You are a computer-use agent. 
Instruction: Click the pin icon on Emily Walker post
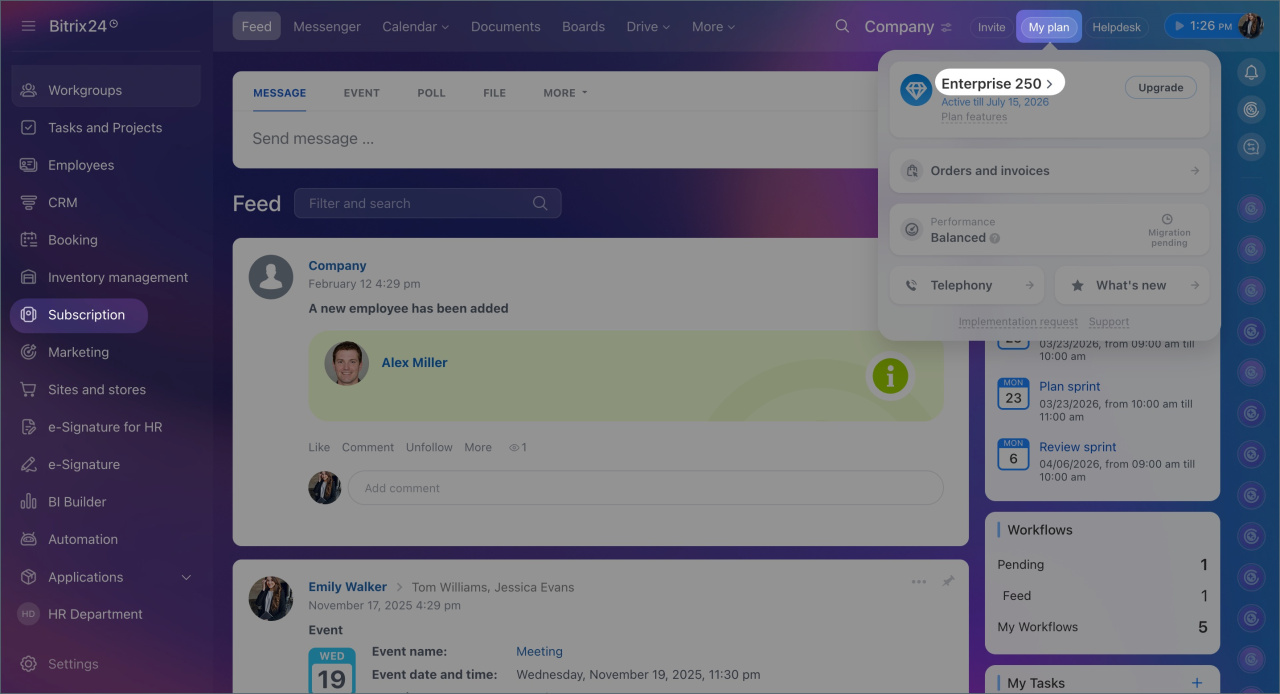coord(948,581)
